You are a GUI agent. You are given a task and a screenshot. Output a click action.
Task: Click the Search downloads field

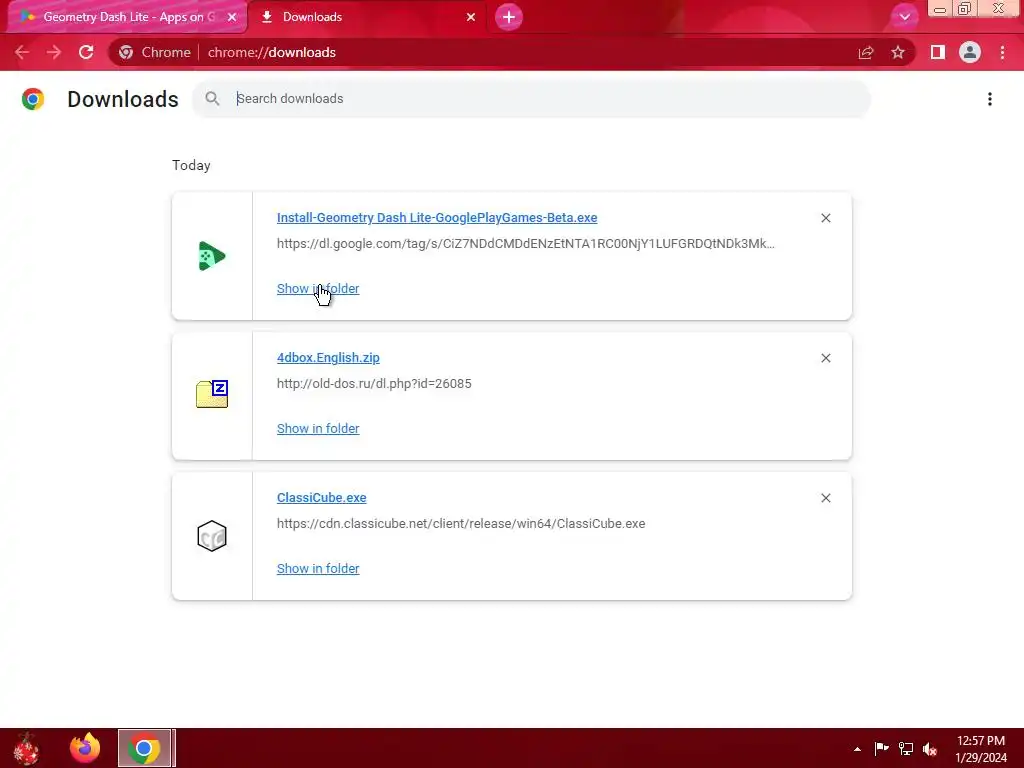(531, 99)
